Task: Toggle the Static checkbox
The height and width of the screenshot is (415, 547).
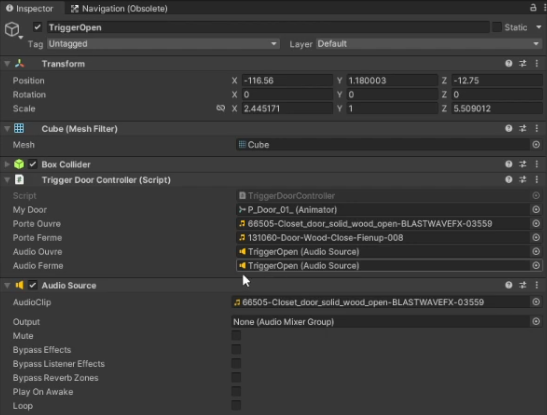Action: click(x=497, y=27)
